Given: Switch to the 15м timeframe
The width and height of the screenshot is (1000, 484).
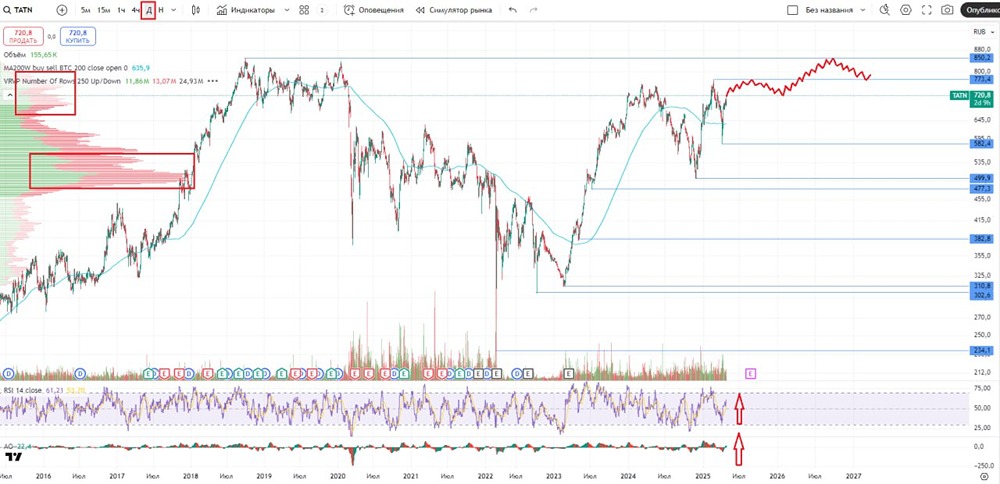Looking at the screenshot, I should [x=103, y=10].
